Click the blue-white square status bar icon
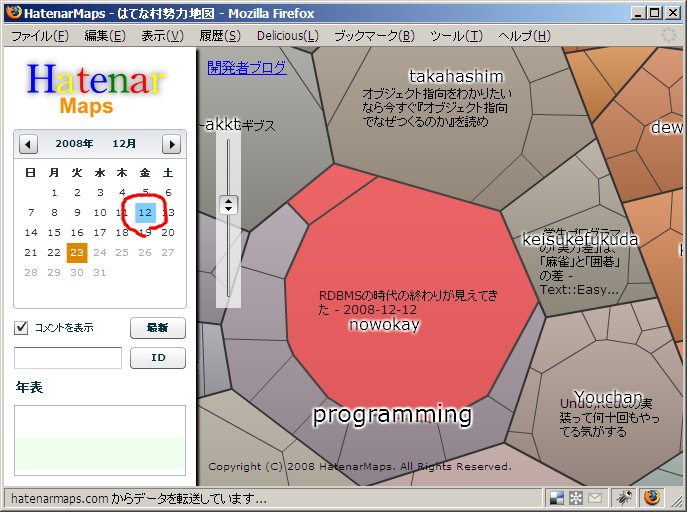This screenshot has width=687, height=512. [x=557, y=498]
